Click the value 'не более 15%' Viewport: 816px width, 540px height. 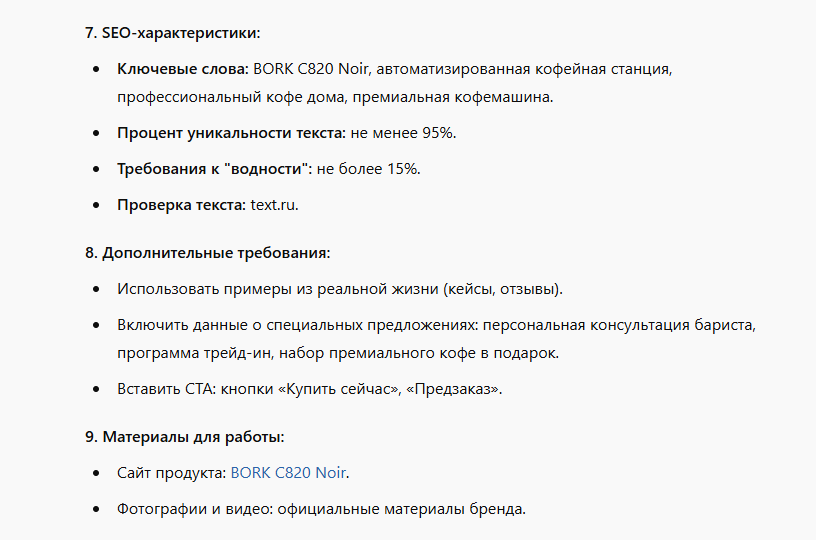point(367,169)
